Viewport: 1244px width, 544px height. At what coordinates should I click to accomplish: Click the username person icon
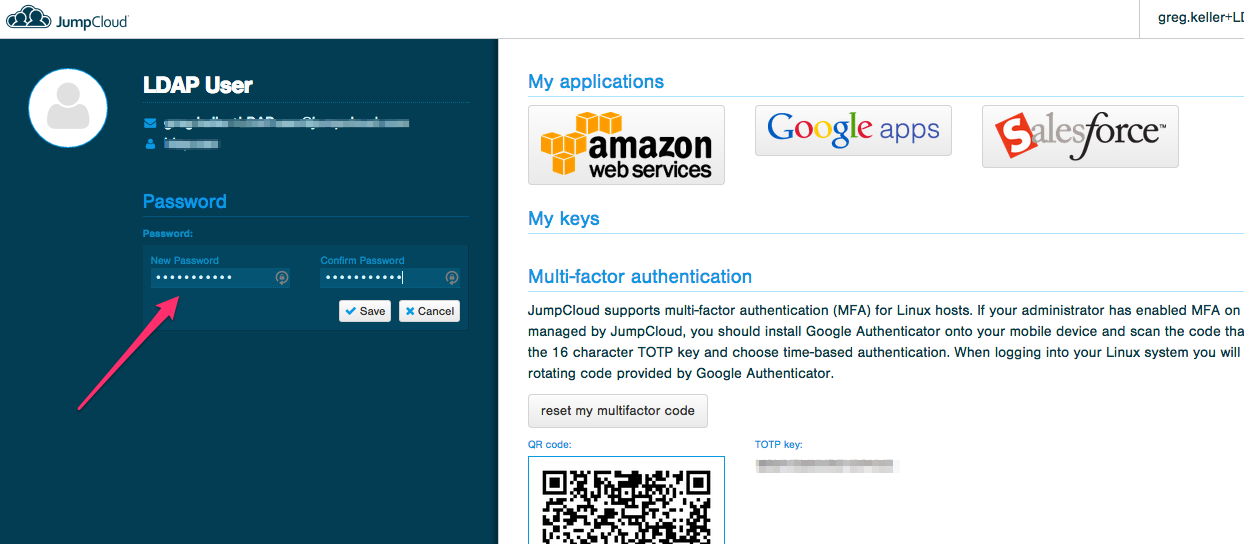pos(150,144)
